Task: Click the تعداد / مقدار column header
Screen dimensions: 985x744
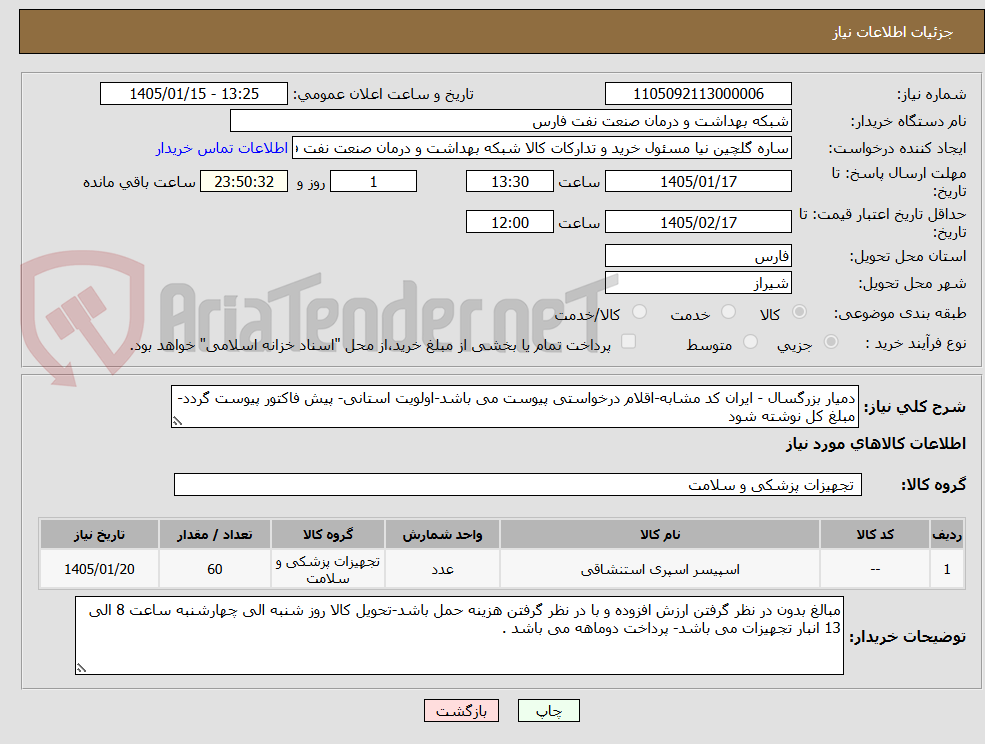Action: click(215, 535)
